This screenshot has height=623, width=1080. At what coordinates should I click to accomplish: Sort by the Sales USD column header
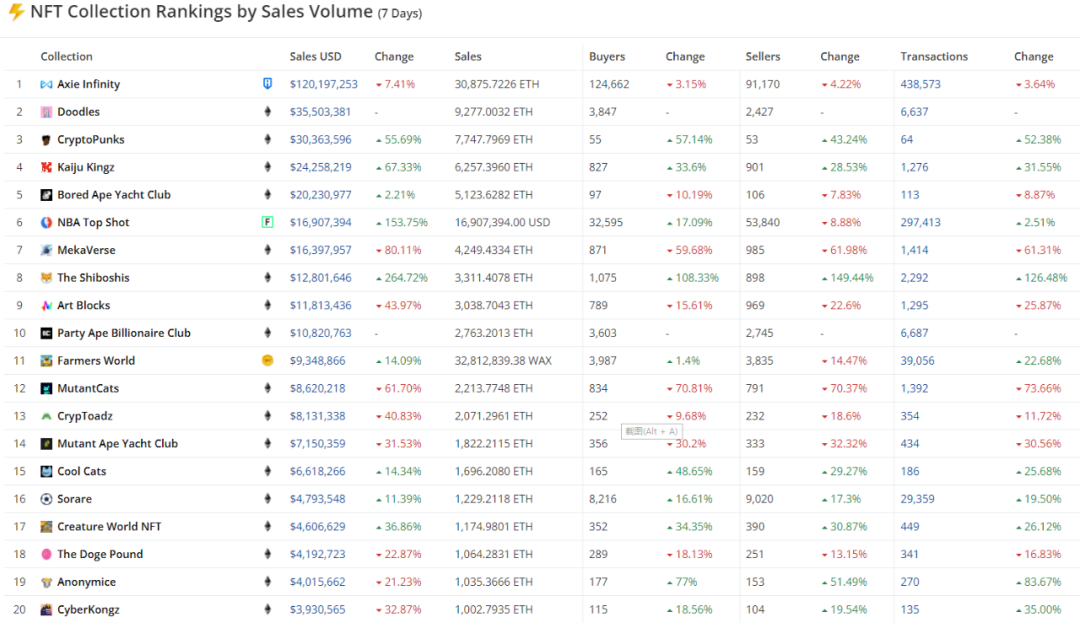click(x=315, y=56)
